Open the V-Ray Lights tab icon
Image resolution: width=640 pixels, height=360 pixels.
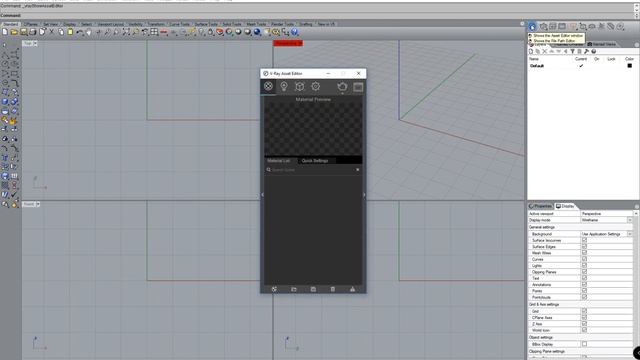pyautogui.click(x=284, y=86)
